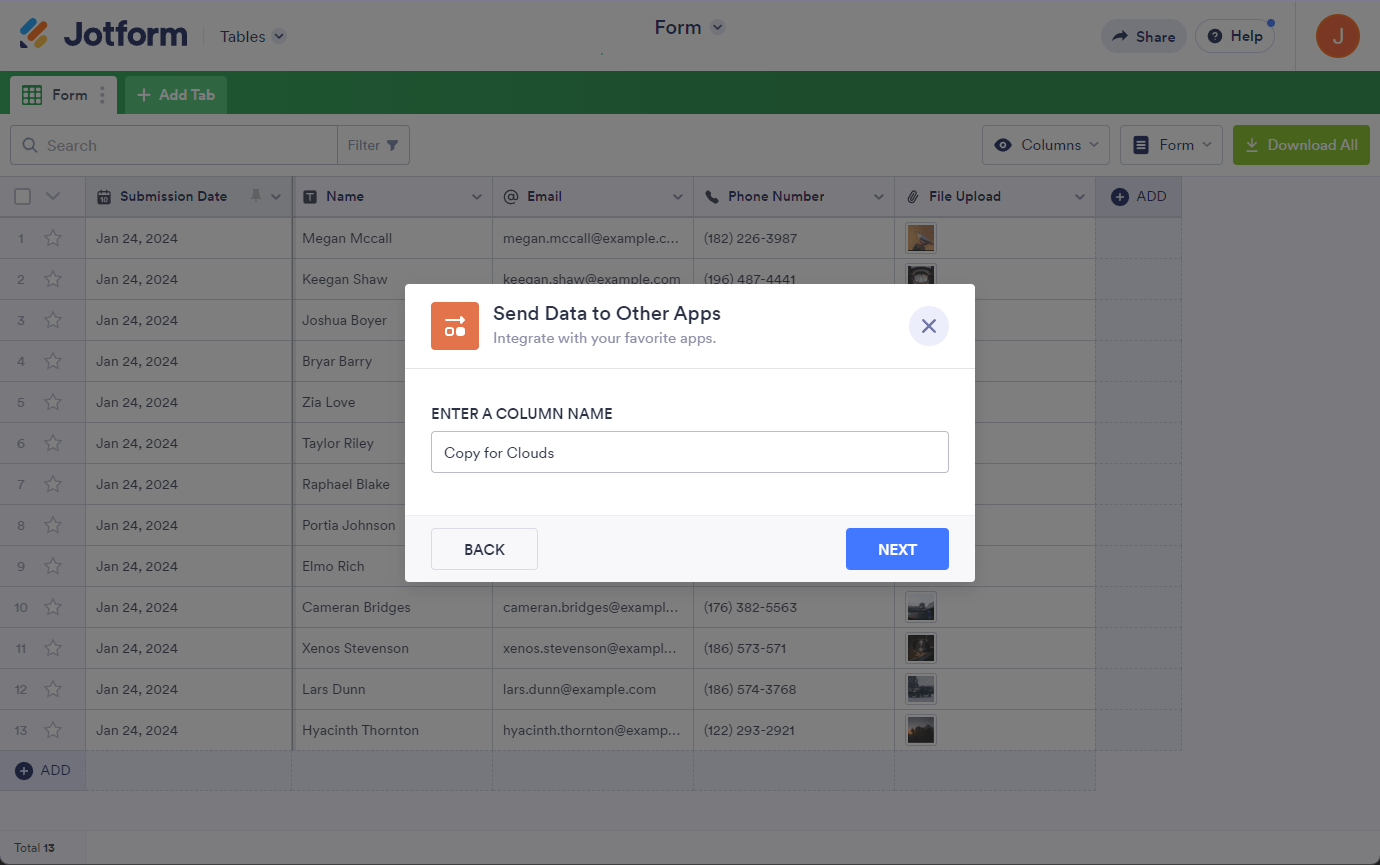Click the pin icon on Submission Date column
1380x865 pixels.
click(255, 196)
